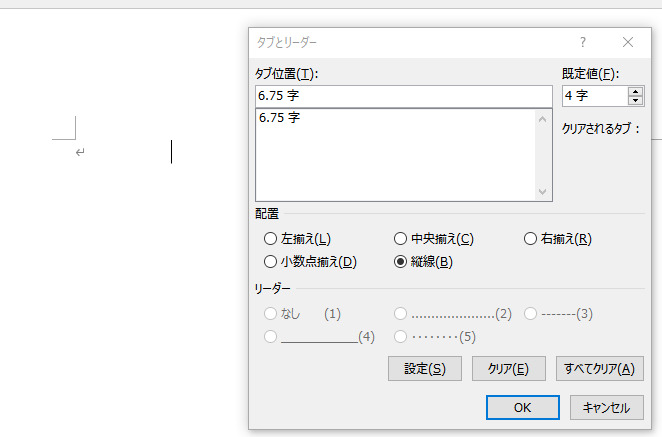662x437 pixels.
Task: Choose 中央揃え(C) alignment
Action: point(401,239)
